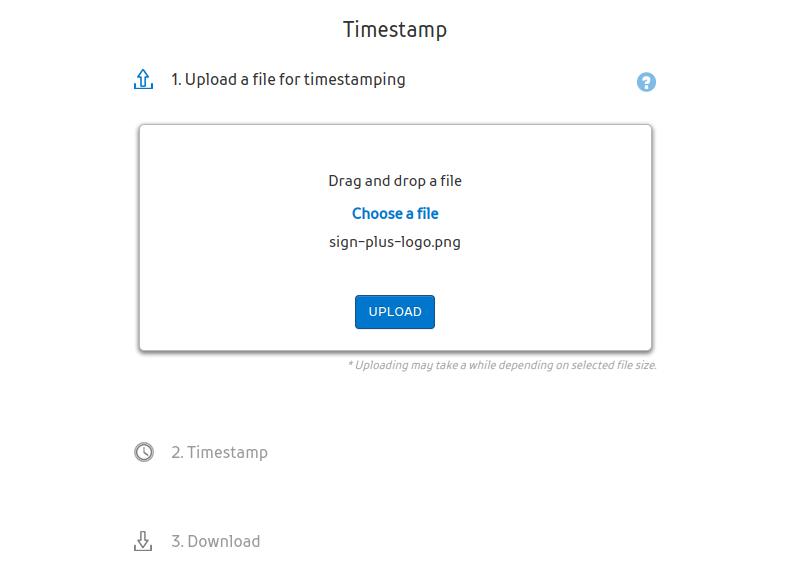Click the download tray icon beside step 3
The height and width of the screenshot is (572, 788).
coord(143,541)
